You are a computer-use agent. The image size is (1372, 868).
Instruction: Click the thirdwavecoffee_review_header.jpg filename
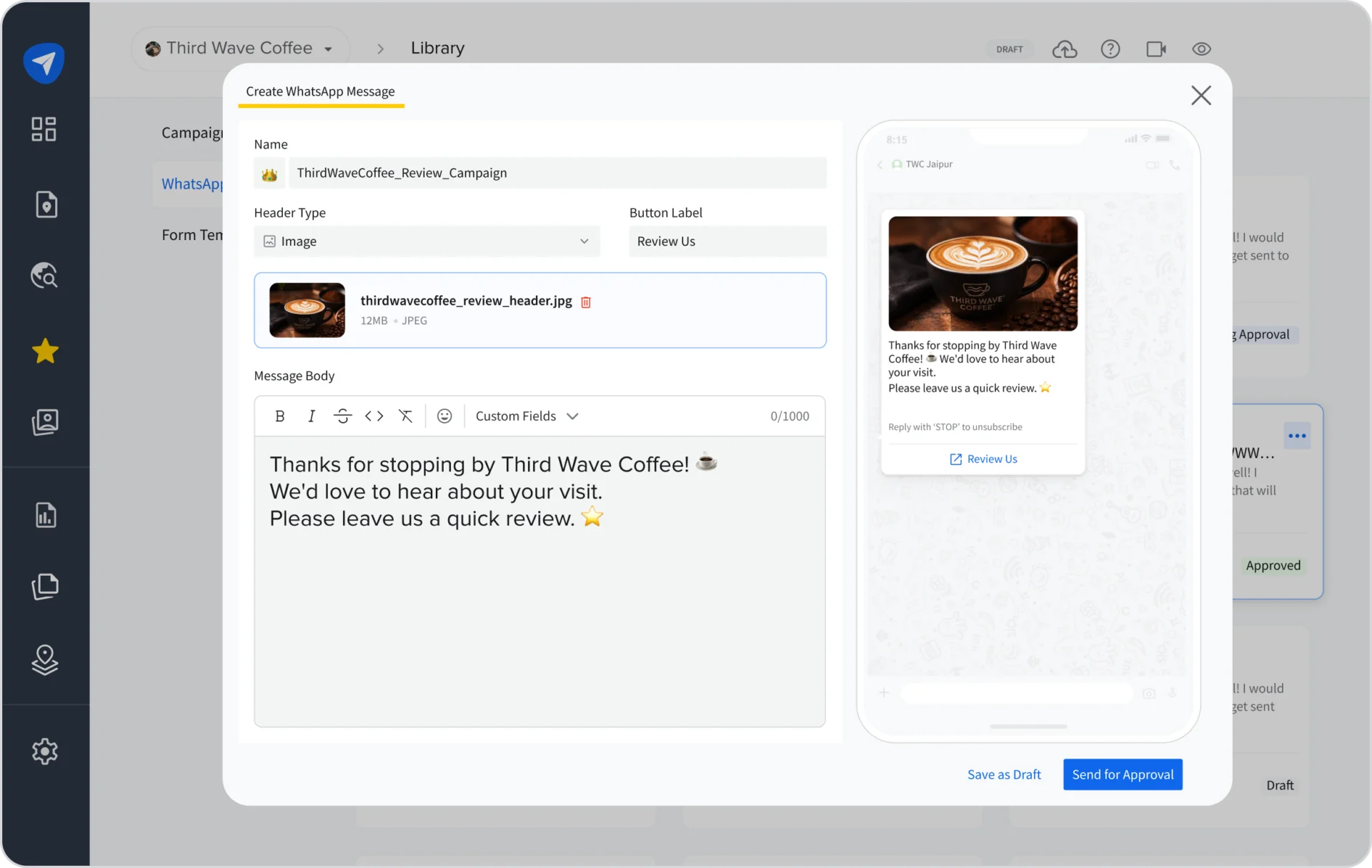point(466,301)
